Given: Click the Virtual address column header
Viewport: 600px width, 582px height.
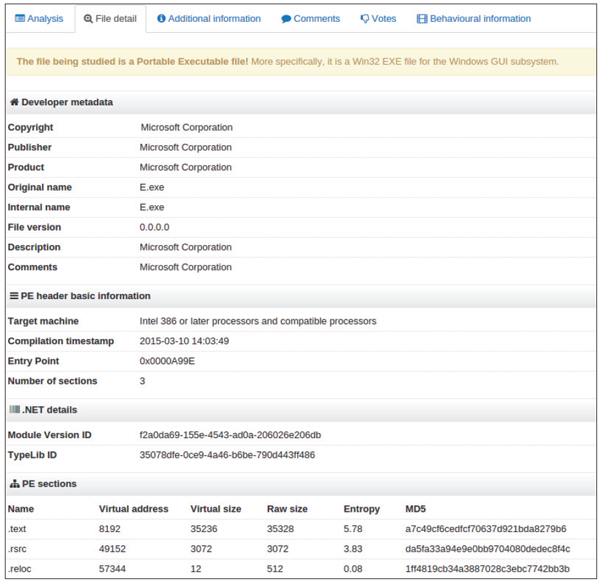Looking at the screenshot, I should point(134,509).
